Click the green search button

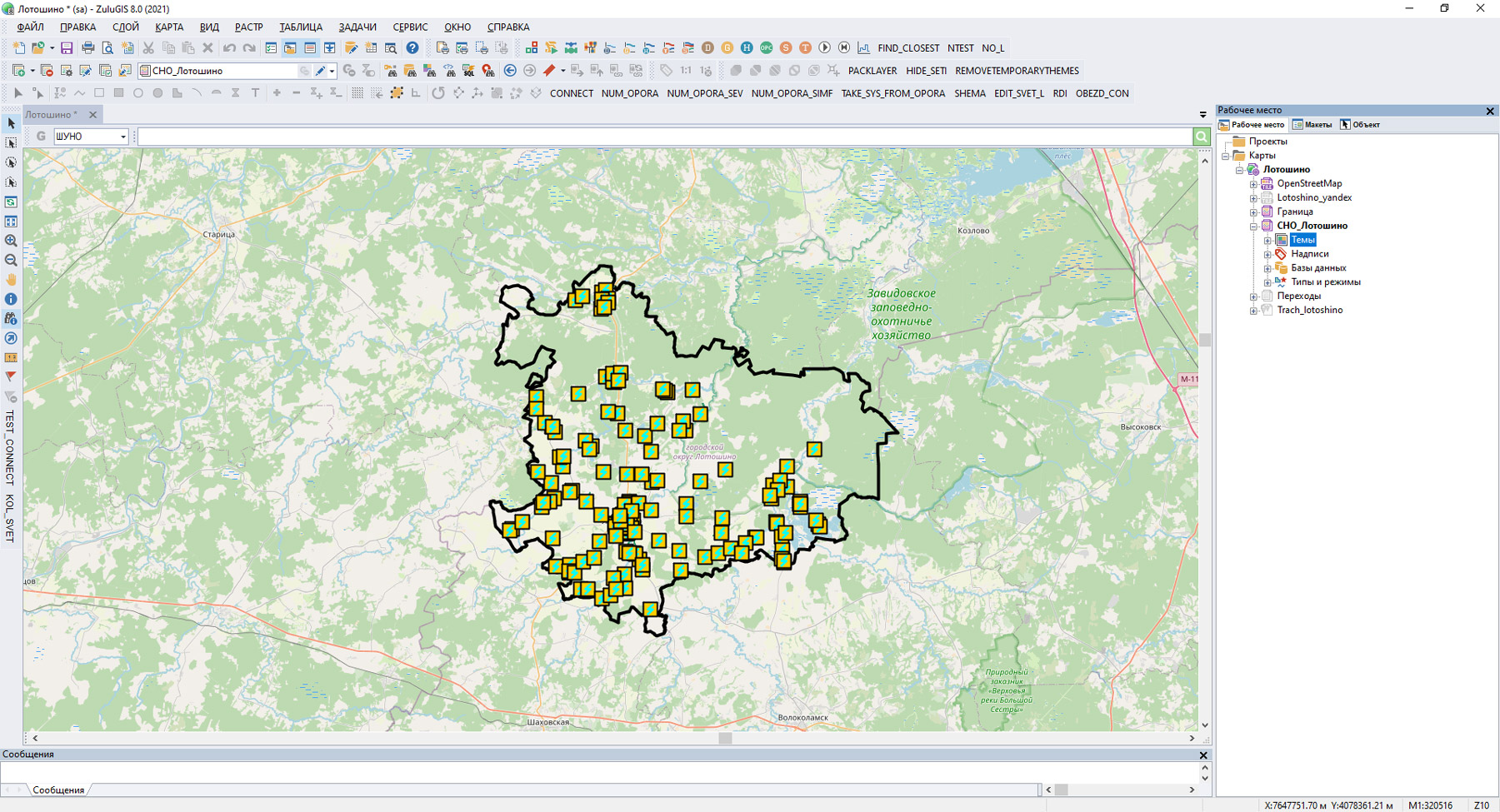[1201, 137]
